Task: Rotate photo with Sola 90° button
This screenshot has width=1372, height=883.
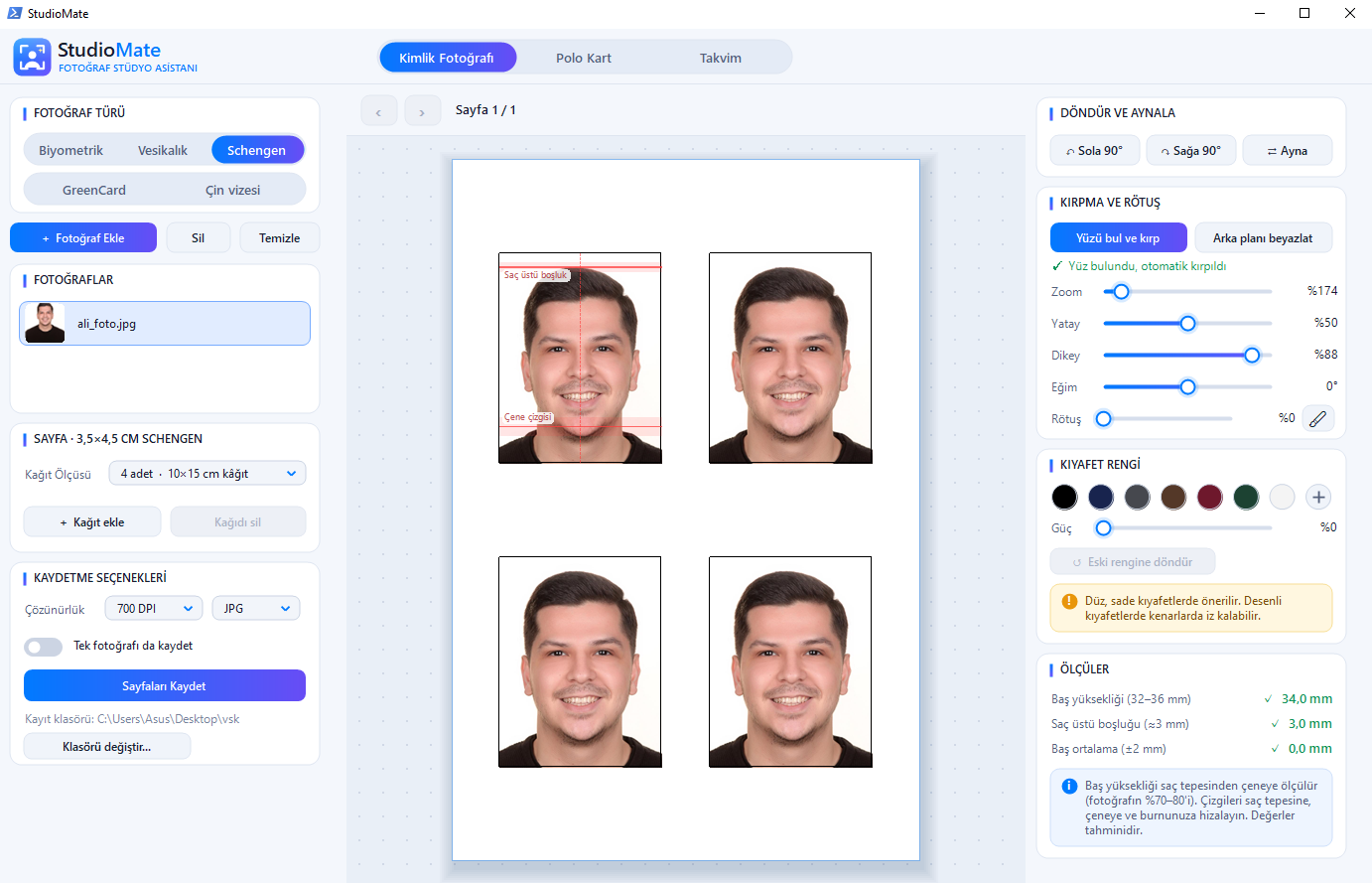Action: click(x=1094, y=151)
